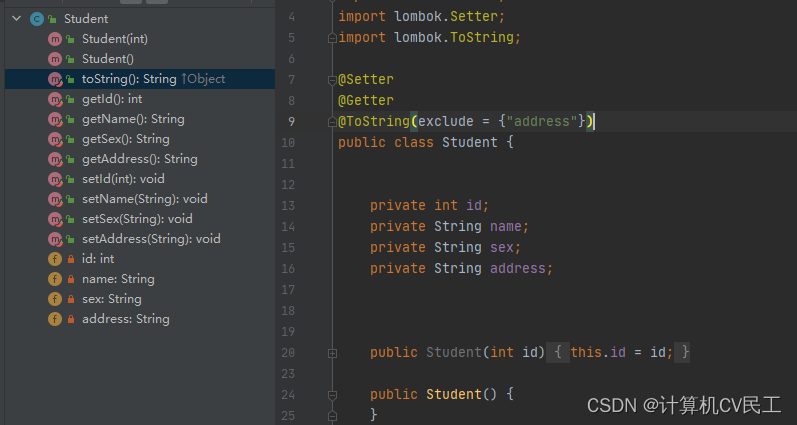Viewport: 797px width, 425px height.
Task: Click 'private String address;' code line
Action: pos(461,268)
